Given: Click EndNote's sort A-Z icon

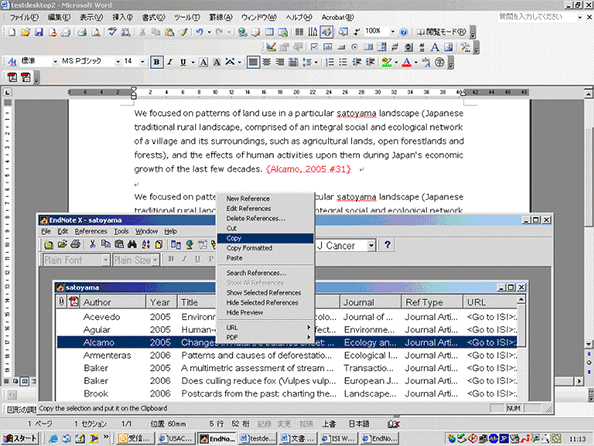Looking at the screenshot, I should click(145, 245).
